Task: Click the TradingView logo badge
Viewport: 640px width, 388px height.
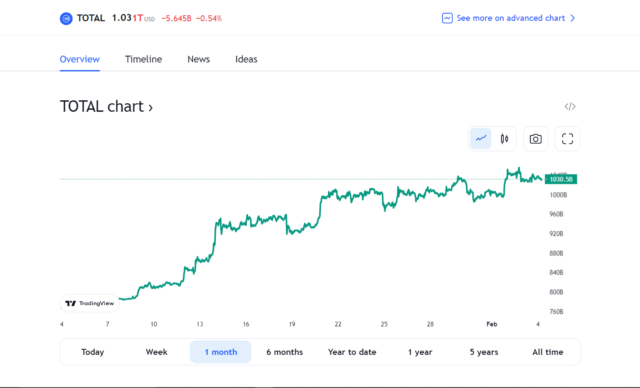Action: pos(90,303)
